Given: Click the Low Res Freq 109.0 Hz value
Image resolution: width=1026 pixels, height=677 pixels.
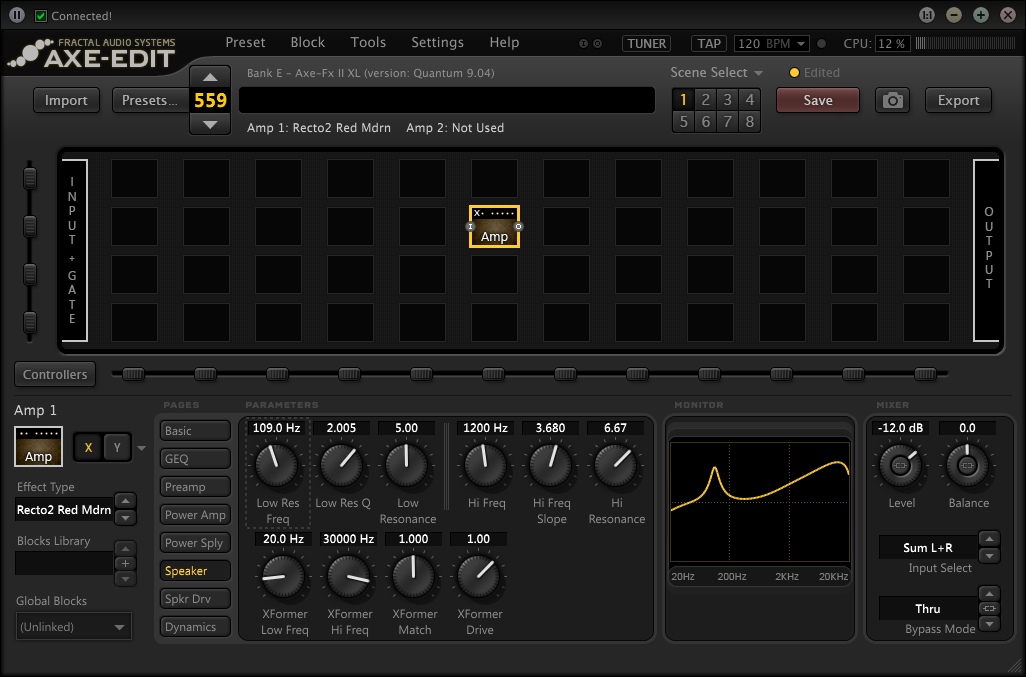Looking at the screenshot, I should (276, 428).
